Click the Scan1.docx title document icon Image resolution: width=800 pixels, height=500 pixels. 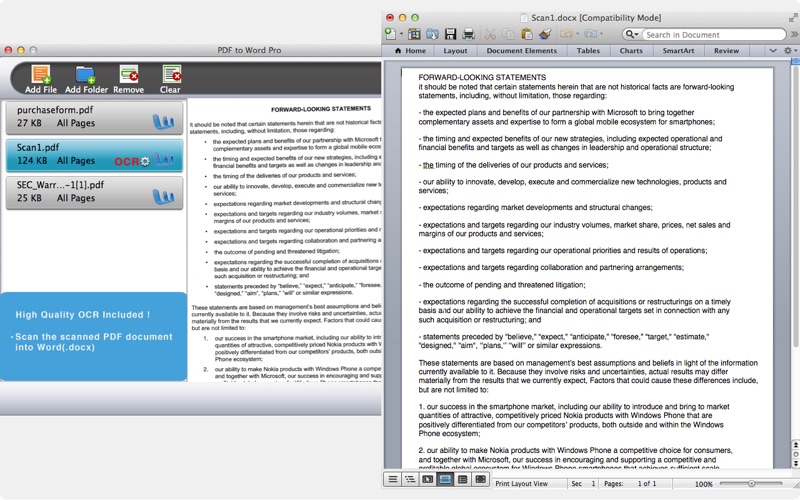pos(524,18)
